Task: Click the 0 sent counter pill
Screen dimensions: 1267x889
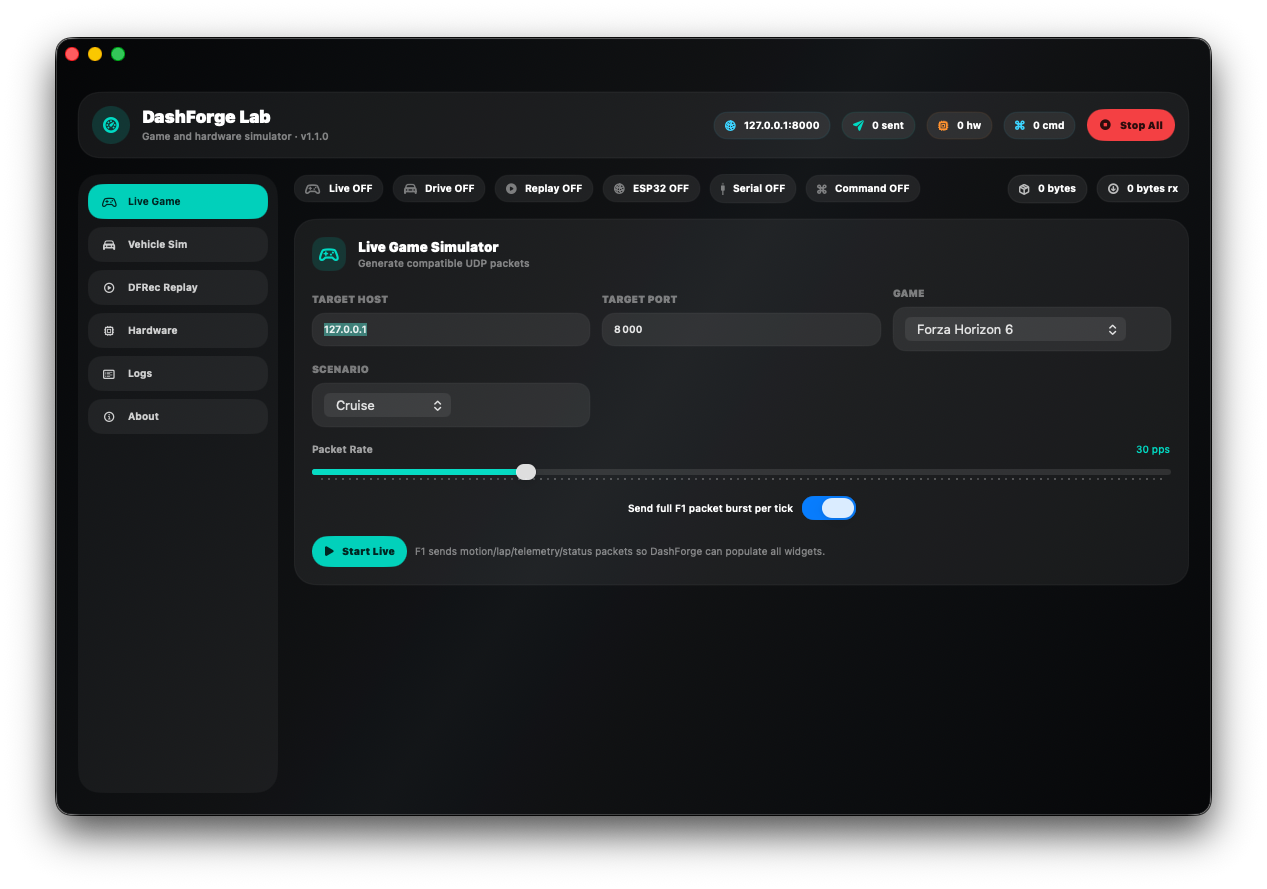Action: 878,125
